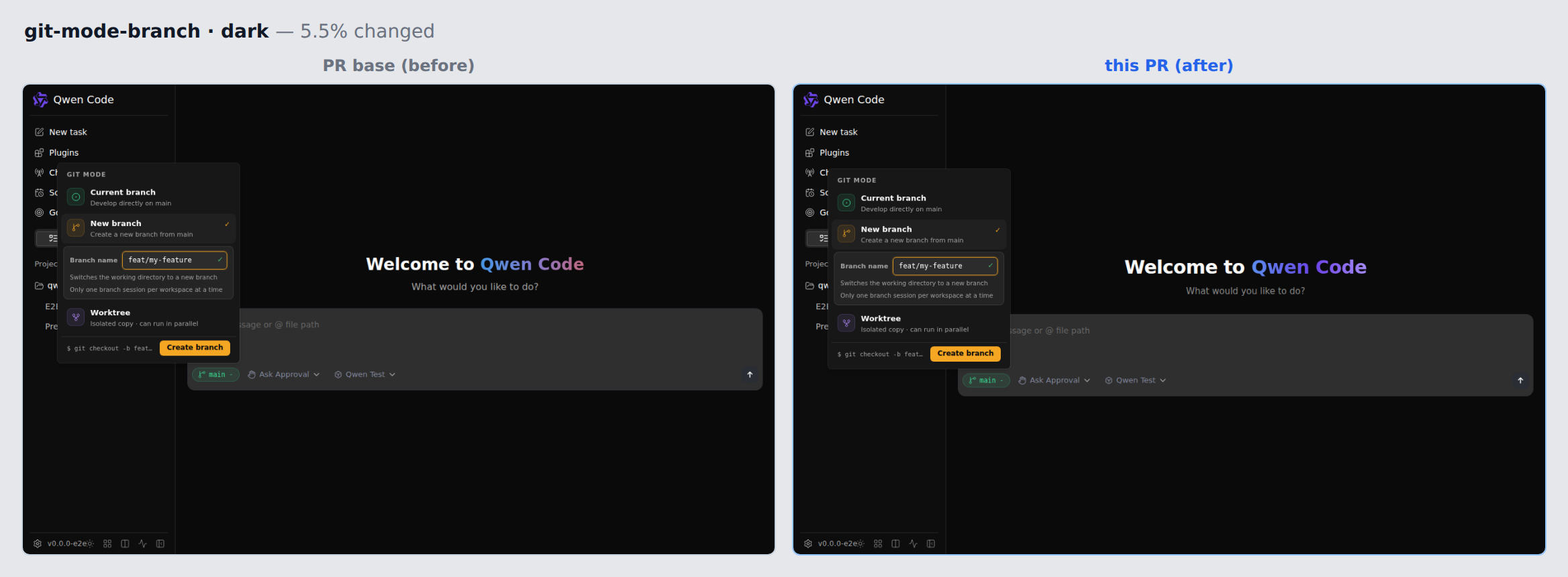Viewport: 1568px width, 577px height.
Task: Select Current branch git mode in after panel
Action: tap(919, 203)
